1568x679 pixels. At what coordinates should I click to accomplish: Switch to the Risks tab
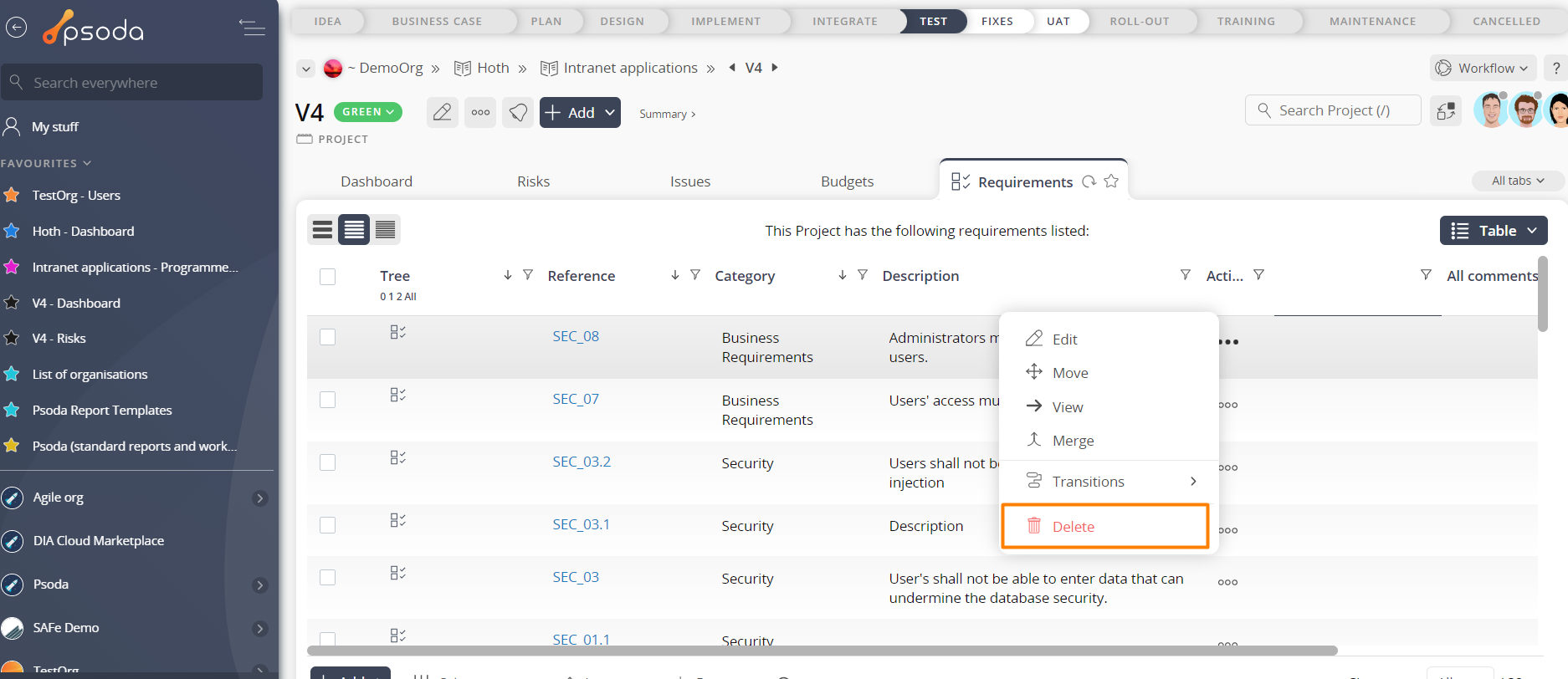(533, 181)
